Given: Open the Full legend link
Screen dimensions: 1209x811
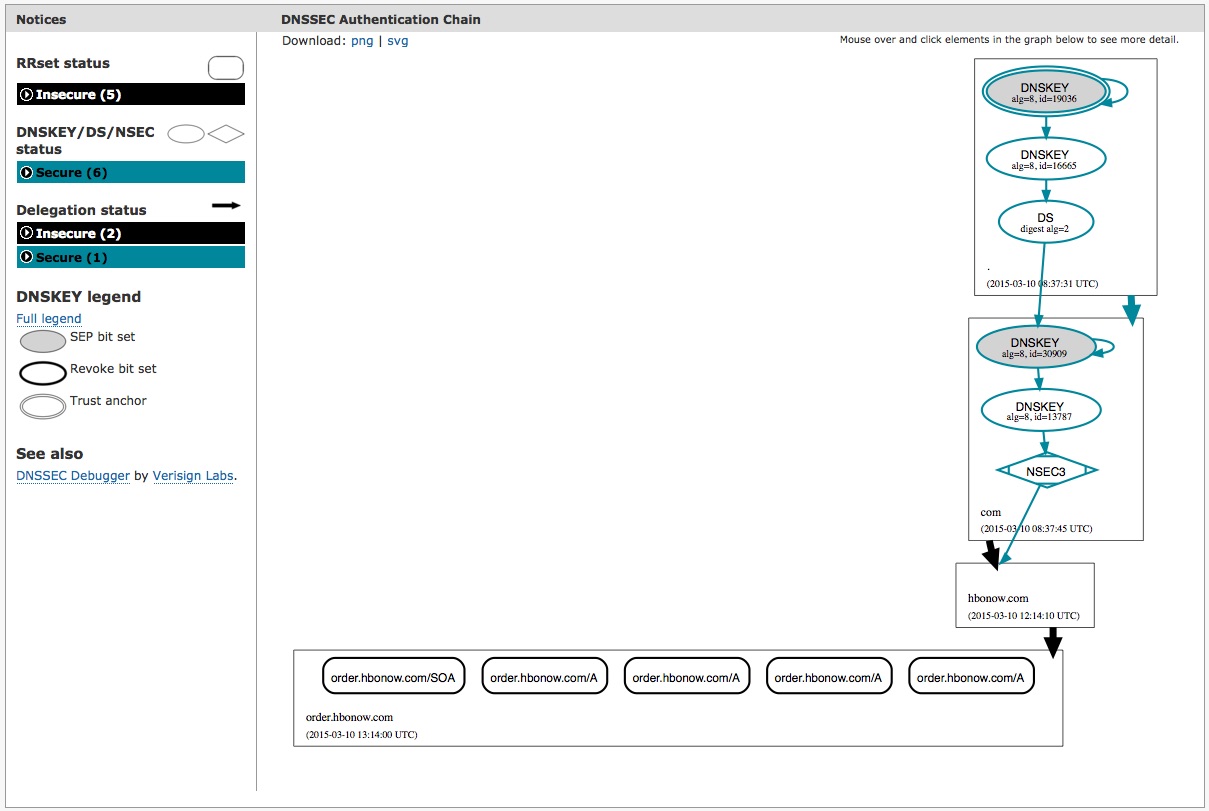Looking at the screenshot, I should 49,319.
